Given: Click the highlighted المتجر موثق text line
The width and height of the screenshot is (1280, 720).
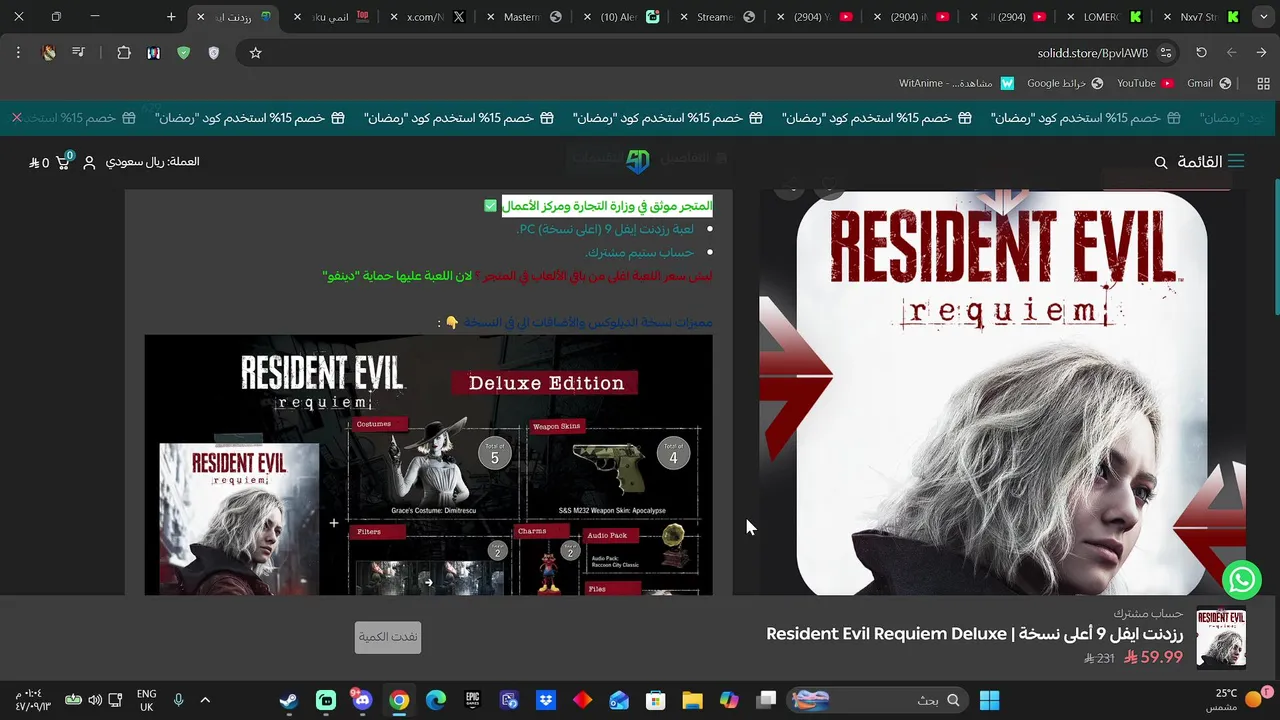Looking at the screenshot, I should (607, 206).
